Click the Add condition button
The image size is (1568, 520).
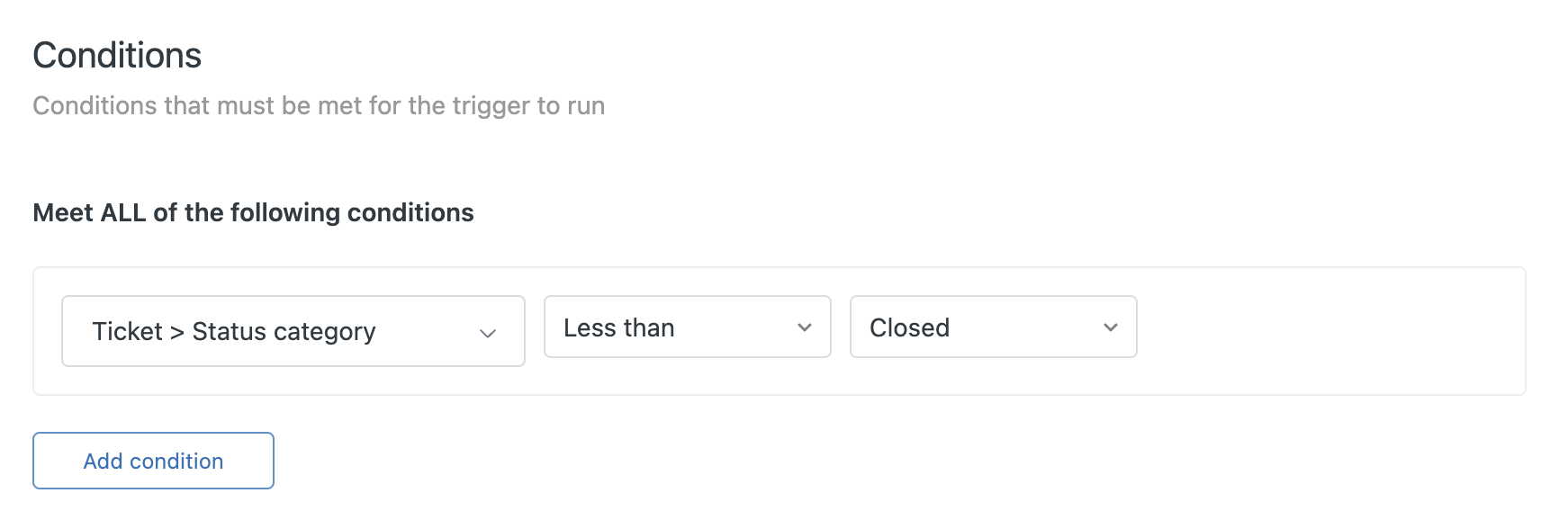[x=153, y=461]
